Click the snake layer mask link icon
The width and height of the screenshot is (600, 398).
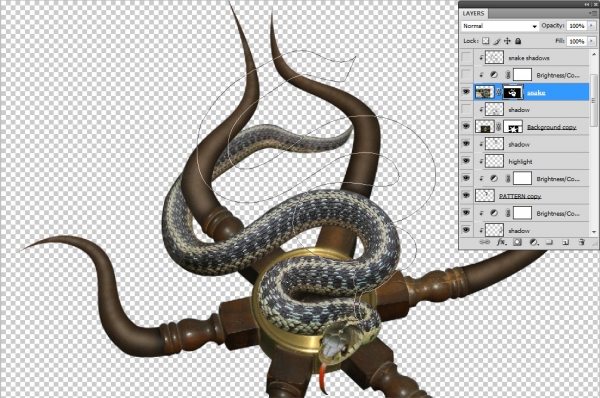click(x=499, y=92)
